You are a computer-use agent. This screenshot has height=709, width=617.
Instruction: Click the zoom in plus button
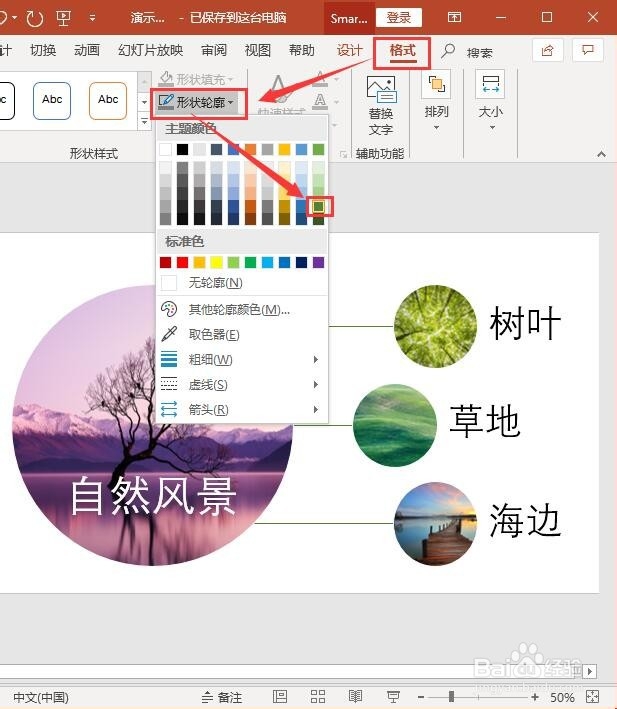click(x=535, y=697)
